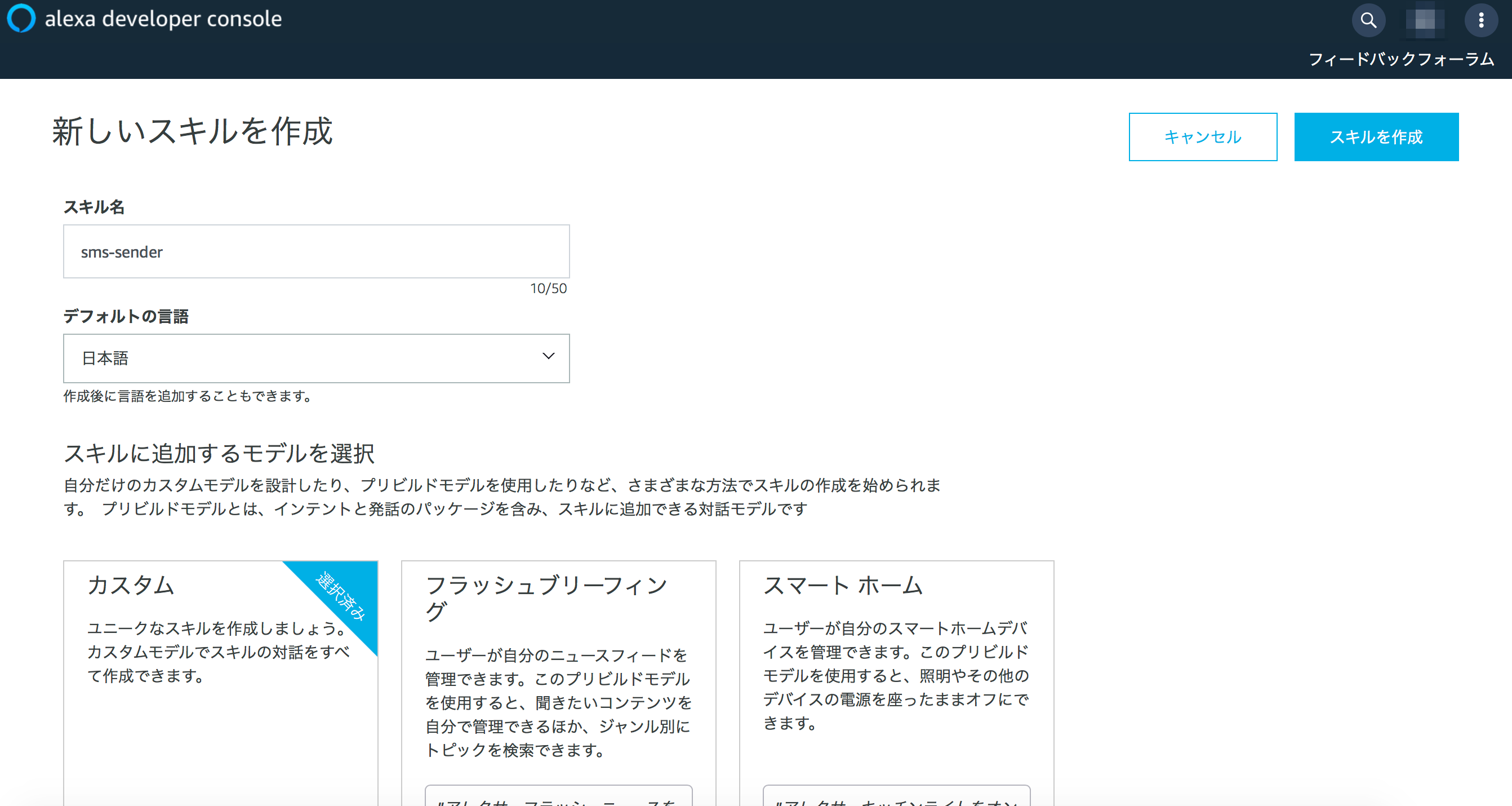1512x806 pixels.
Task: Click the スキルを作成 button
Action: 1376,137
